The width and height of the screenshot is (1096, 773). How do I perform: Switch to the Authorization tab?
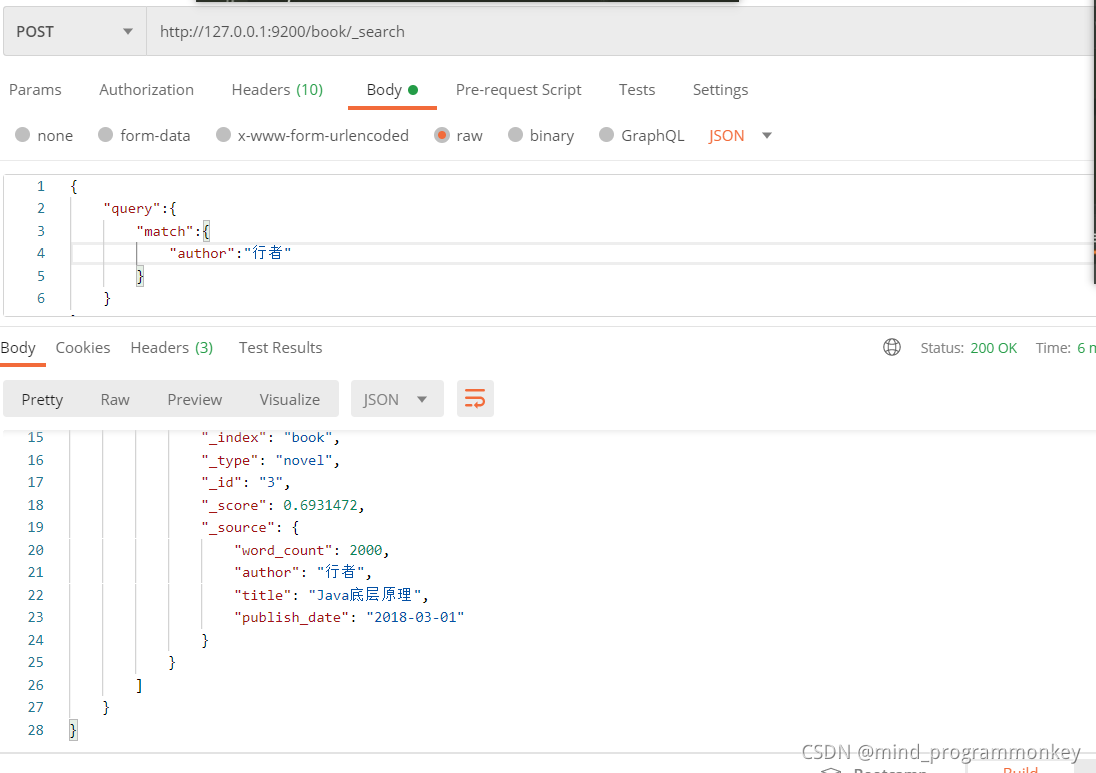pos(146,89)
